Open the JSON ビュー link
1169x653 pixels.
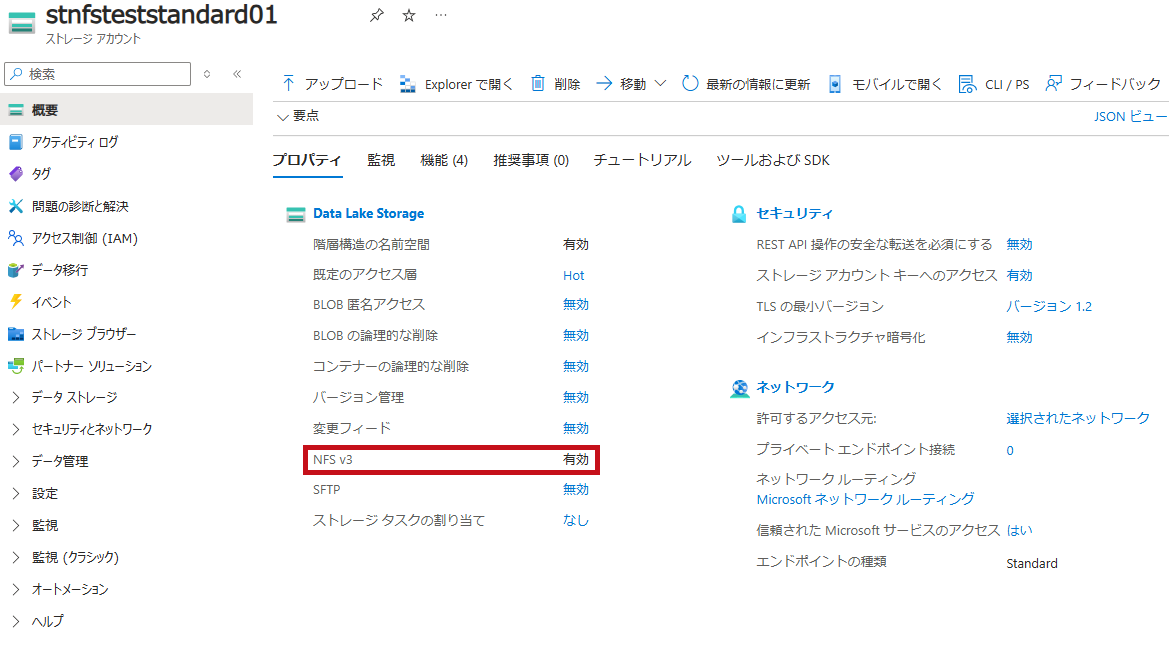point(1130,116)
